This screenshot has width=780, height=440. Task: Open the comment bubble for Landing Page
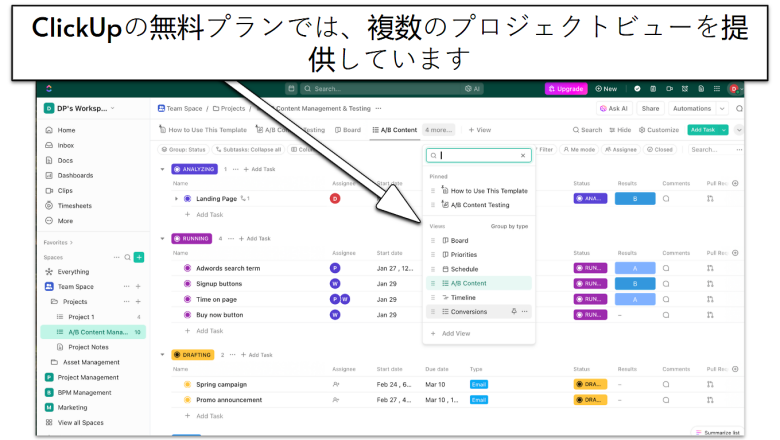click(666, 198)
